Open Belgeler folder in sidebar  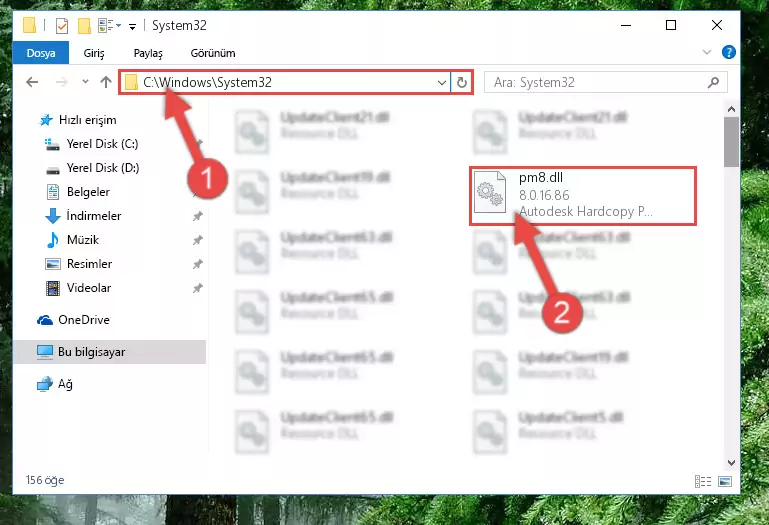click(x=88, y=192)
